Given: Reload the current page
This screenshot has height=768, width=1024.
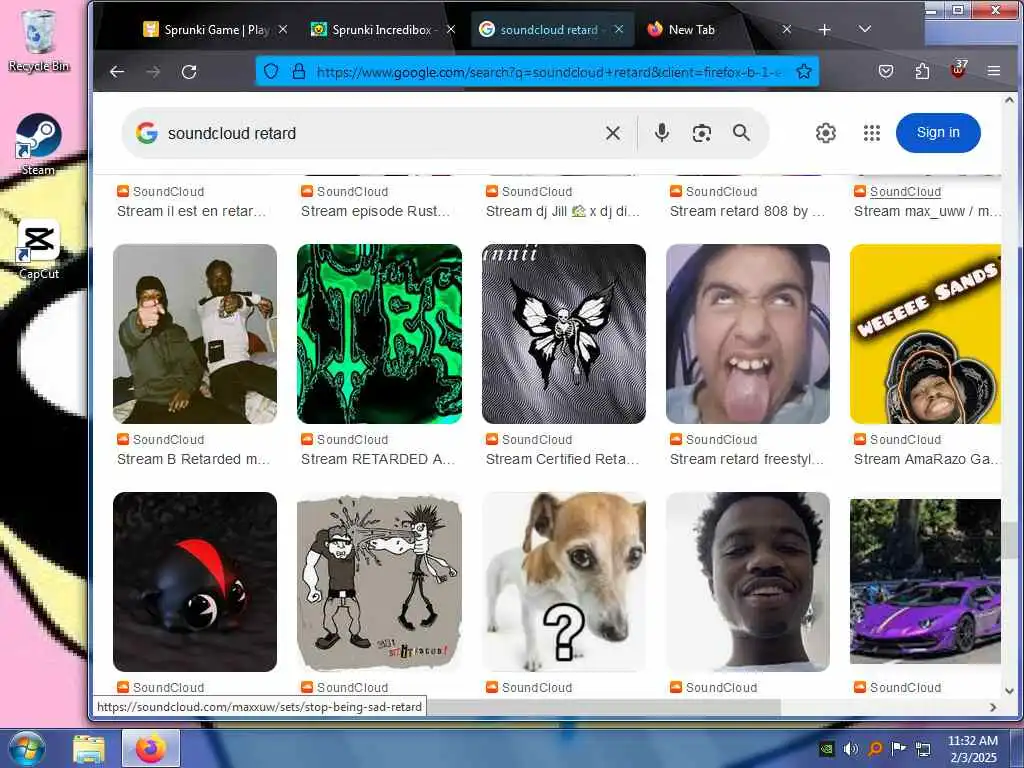Looking at the screenshot, I should [x=189, y=72].
